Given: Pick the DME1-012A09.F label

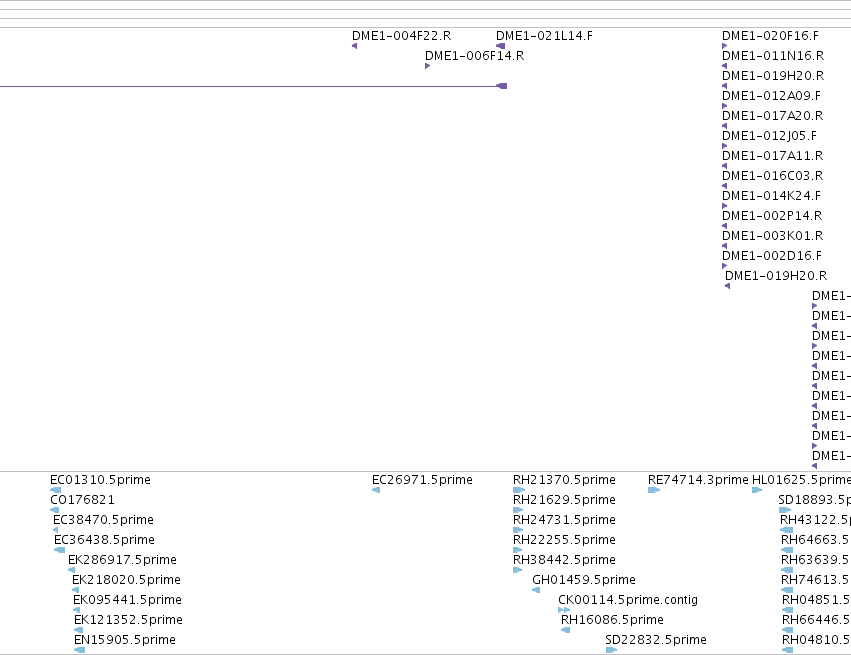Looking at the screenshot, I should (x=771, y=96).
